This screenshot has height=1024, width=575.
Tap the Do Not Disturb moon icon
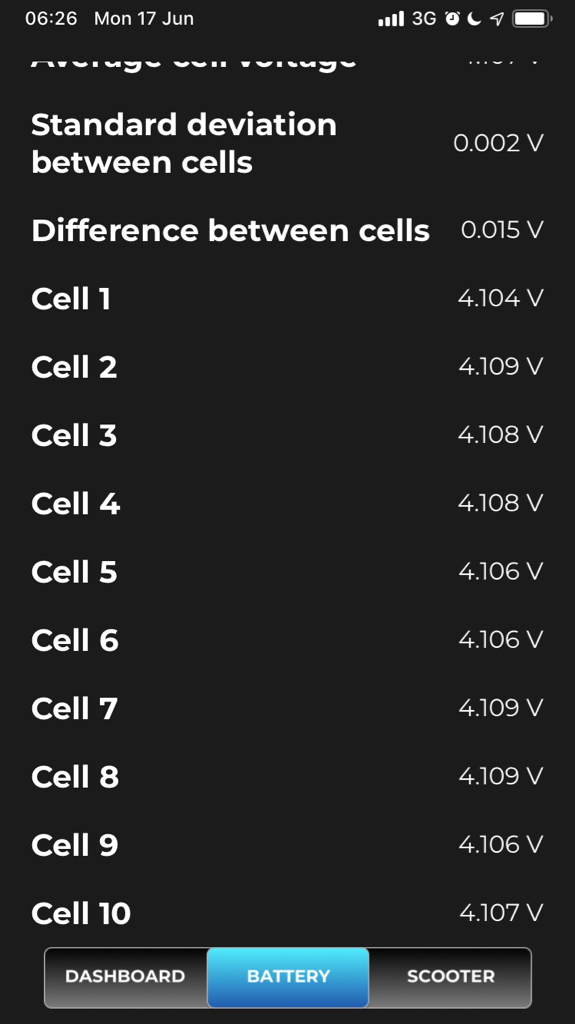click(x=474, y=19)
